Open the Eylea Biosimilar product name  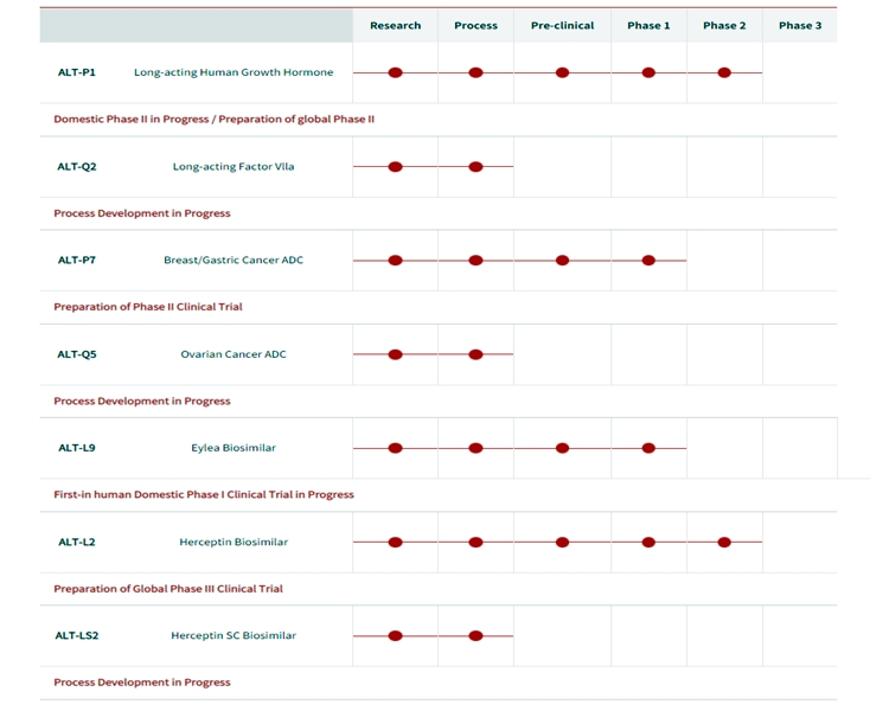click(x=234, y=448)
